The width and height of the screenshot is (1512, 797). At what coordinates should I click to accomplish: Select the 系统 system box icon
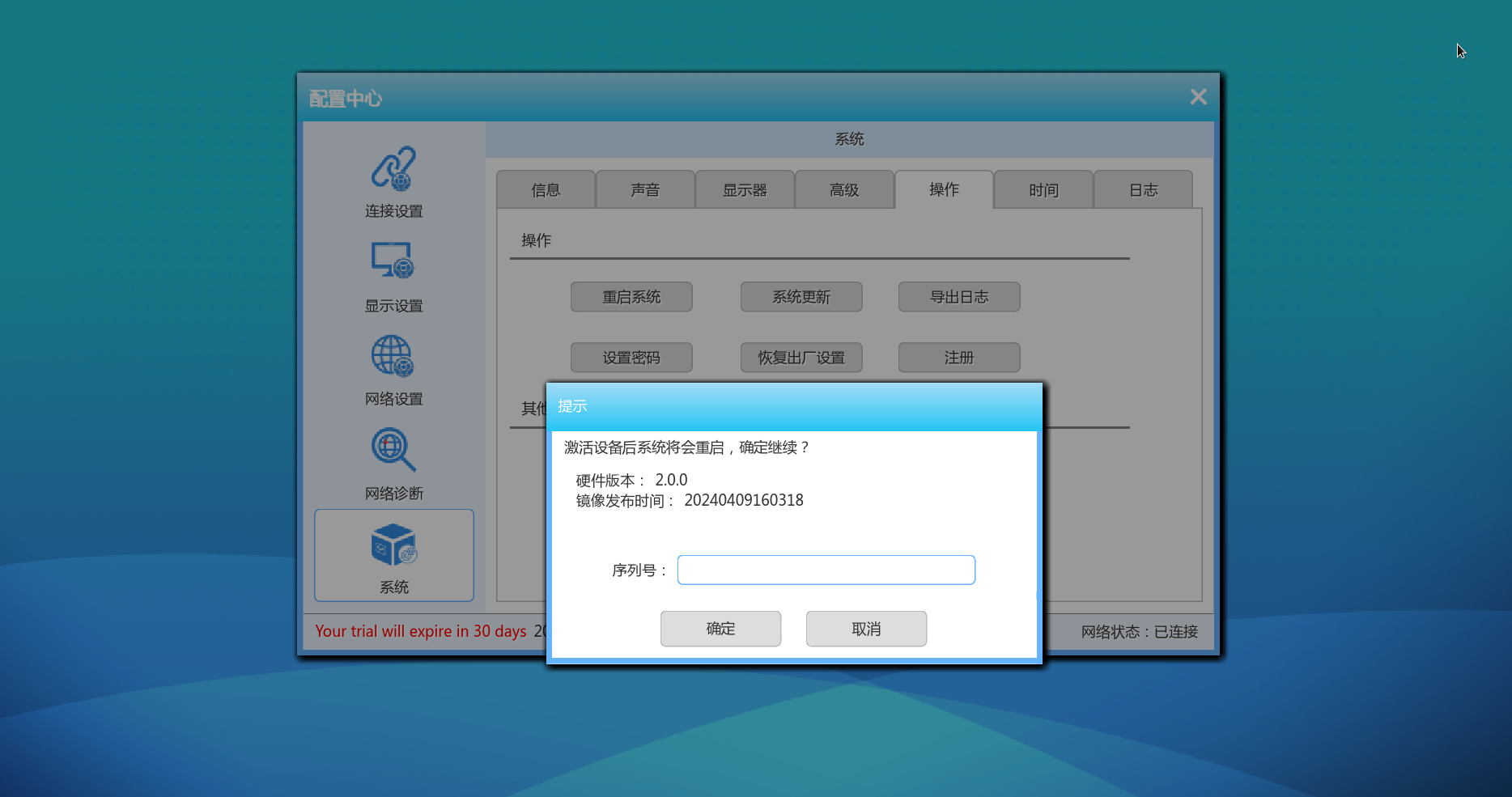pyautogui.click(x=393, y=545)
